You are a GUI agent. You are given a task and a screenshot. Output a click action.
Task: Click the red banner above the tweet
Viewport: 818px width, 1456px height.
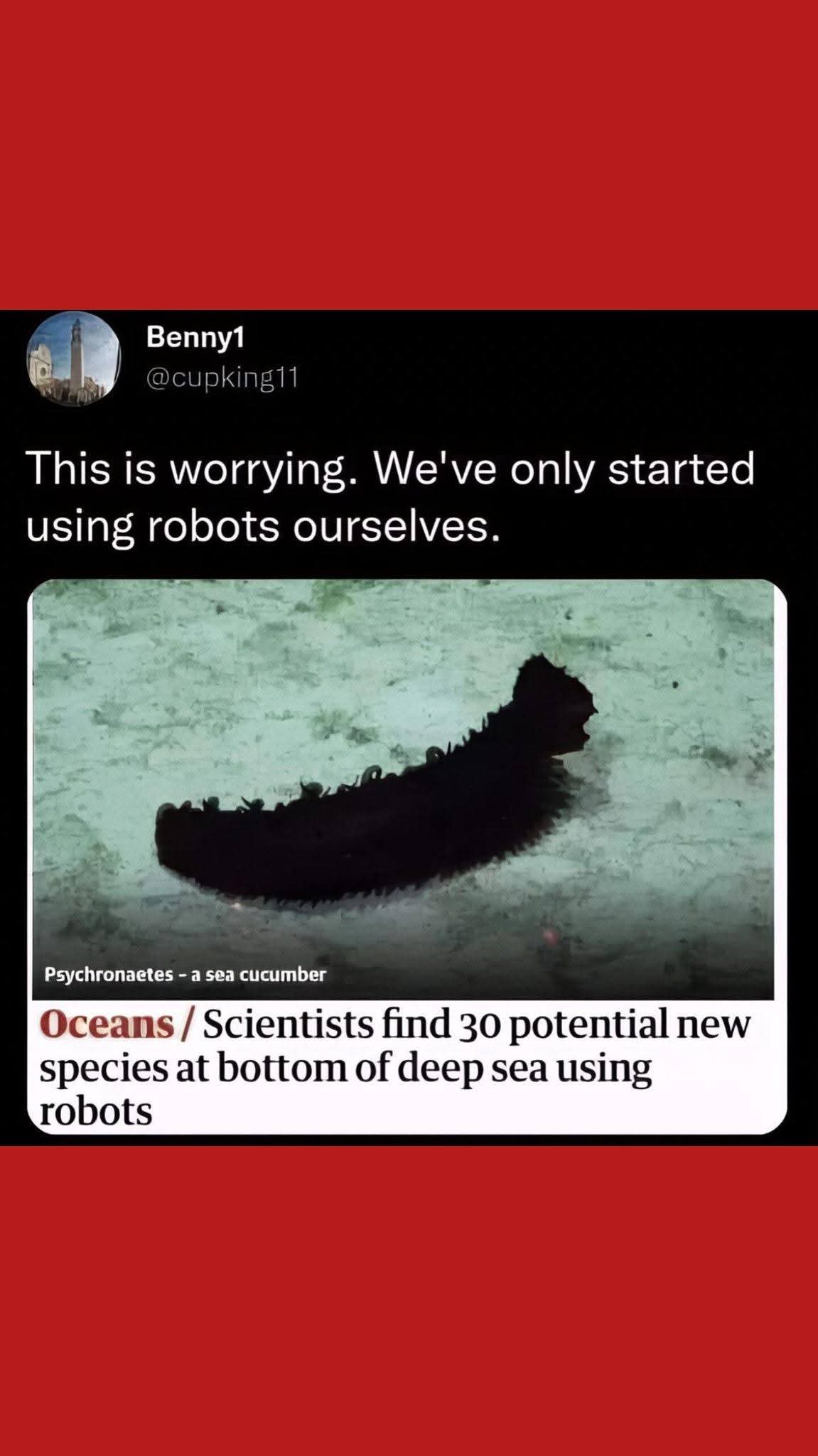409,154
